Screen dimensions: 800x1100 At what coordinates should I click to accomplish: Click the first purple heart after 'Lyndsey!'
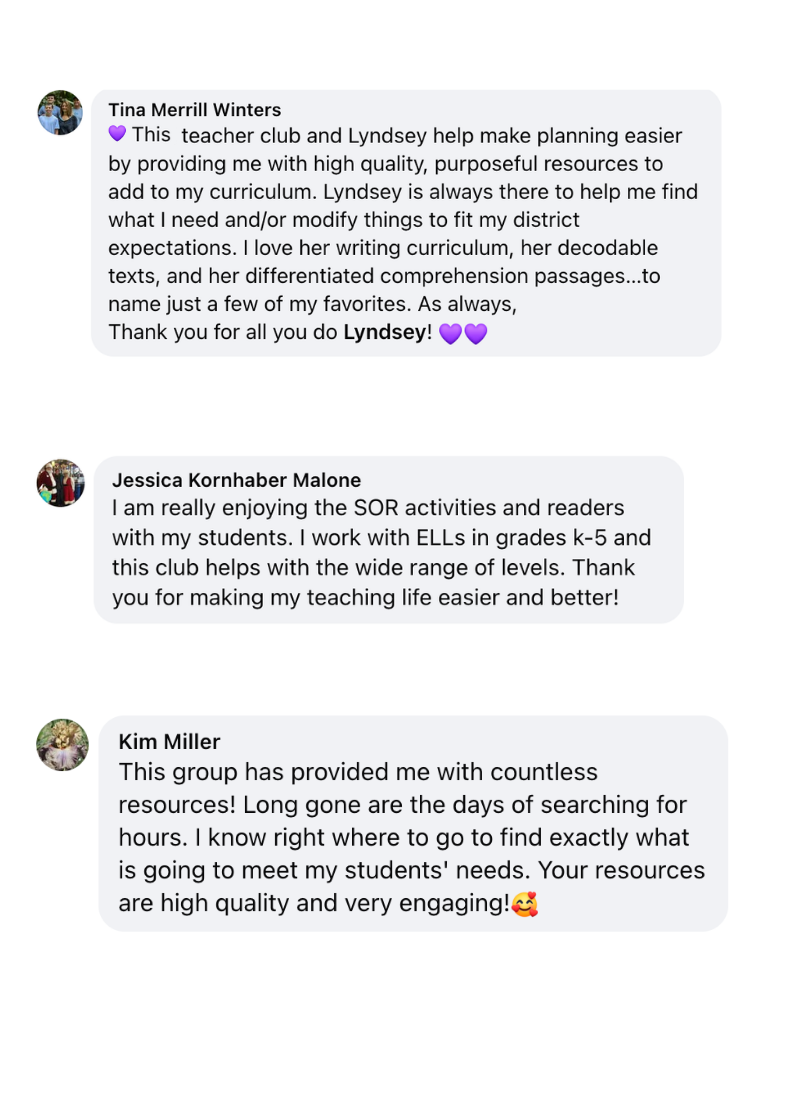pos(451,333)
